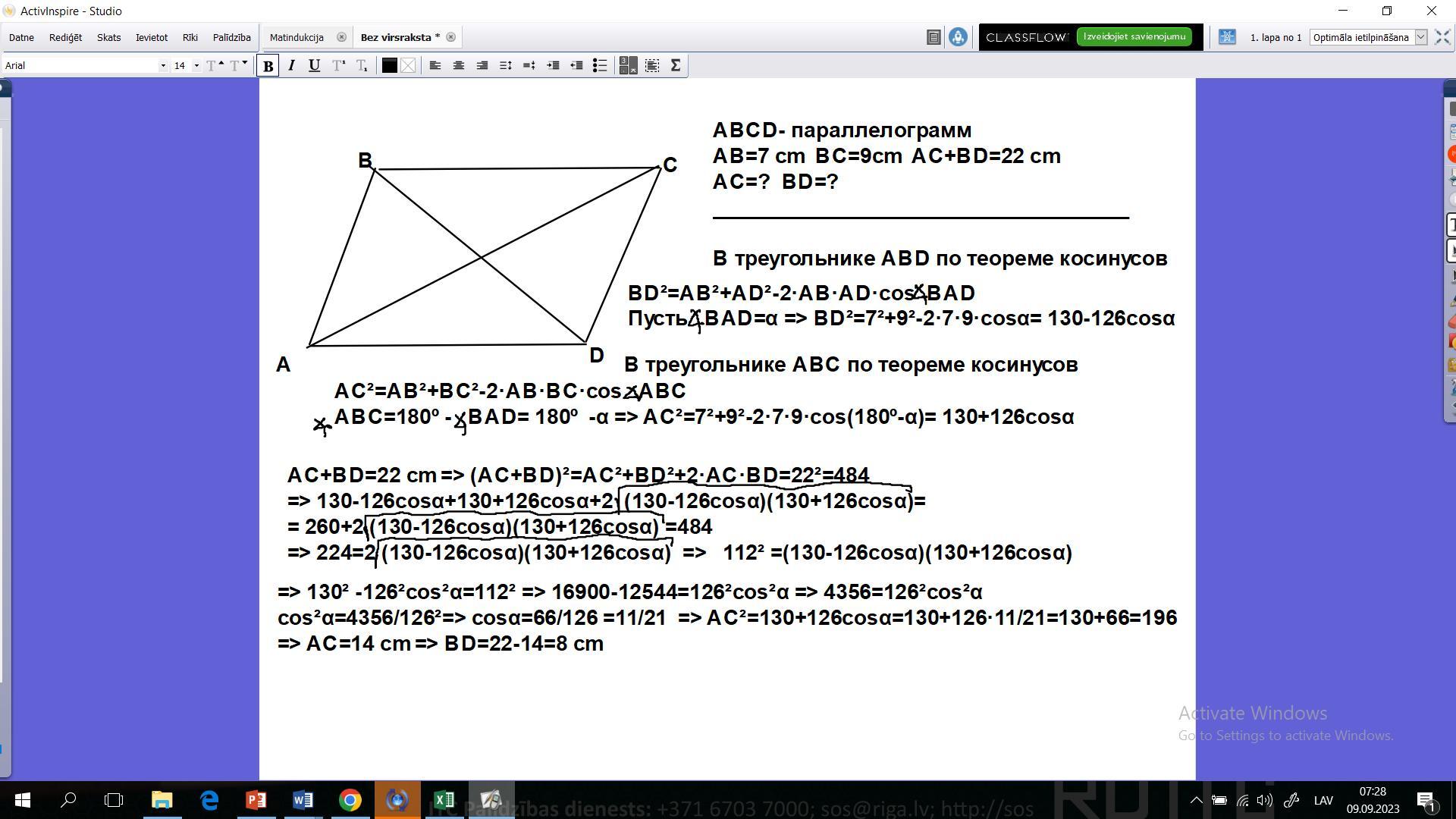1456x819 pixels.
Task: Align text to the right
Action: click(x=482, y=66)
